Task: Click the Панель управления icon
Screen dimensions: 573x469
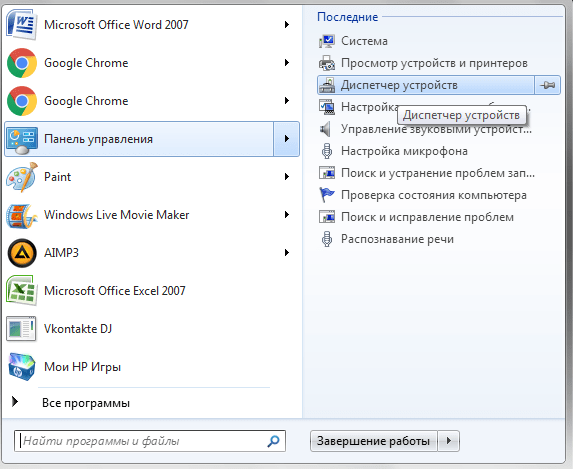Action: click(22, 140)
